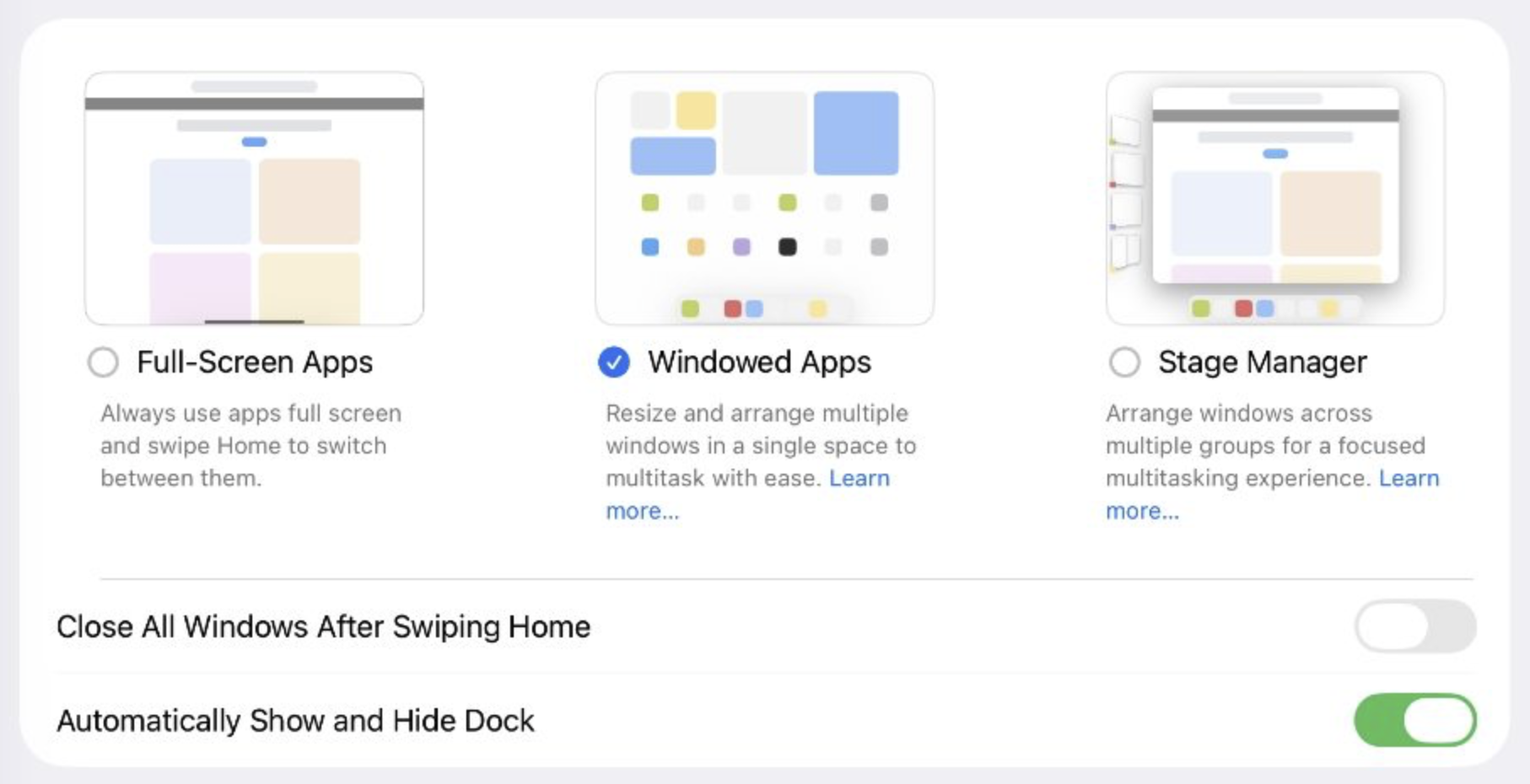The height and width of the screenshot is (784, 1530).
Task: Click the Windowed Apps label text
Action: pyautogui.click(x=759, y=362)
